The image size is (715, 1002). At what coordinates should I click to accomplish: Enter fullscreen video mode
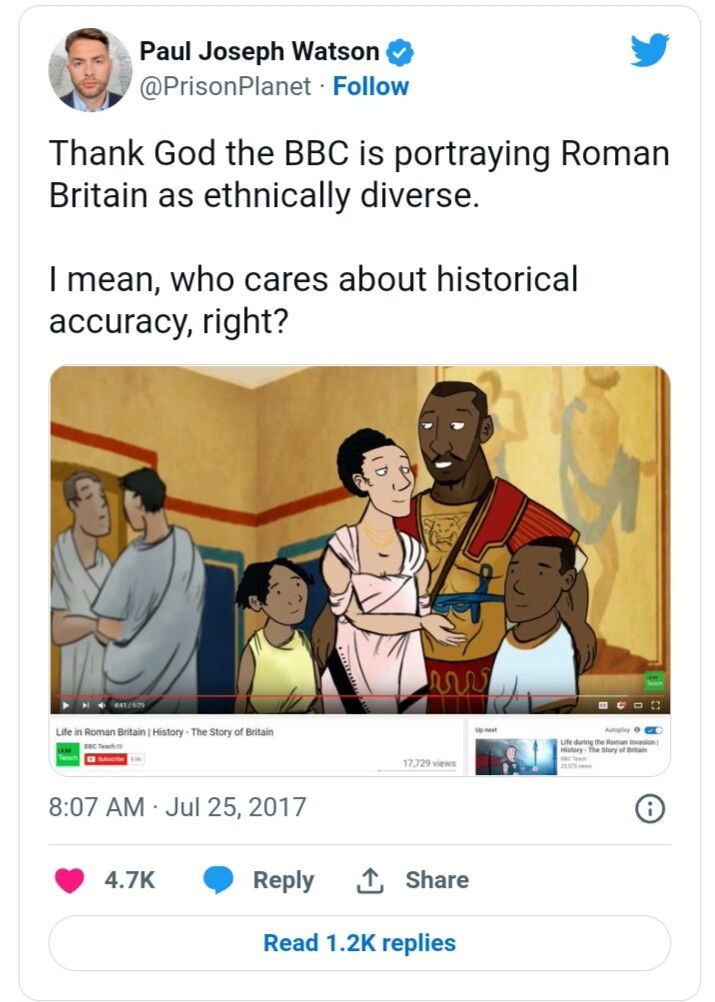[x=655, y=705]
